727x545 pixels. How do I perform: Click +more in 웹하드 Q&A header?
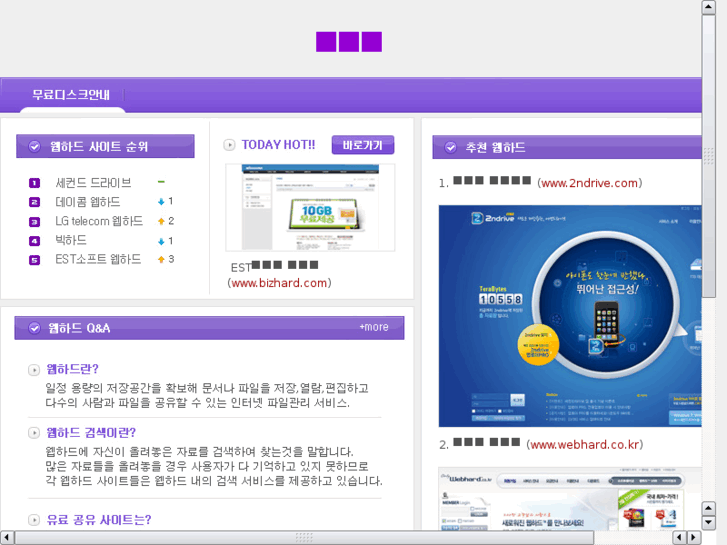pos(374,327)
